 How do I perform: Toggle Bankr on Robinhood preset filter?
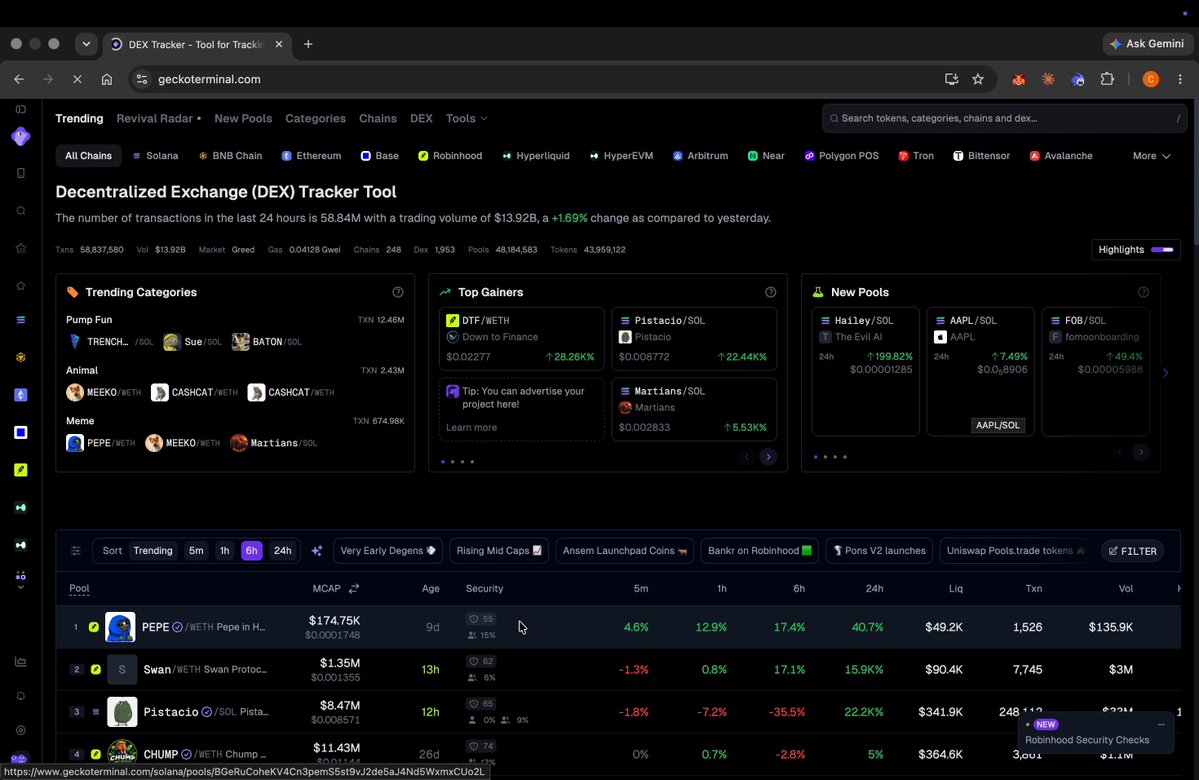(759, 551)
